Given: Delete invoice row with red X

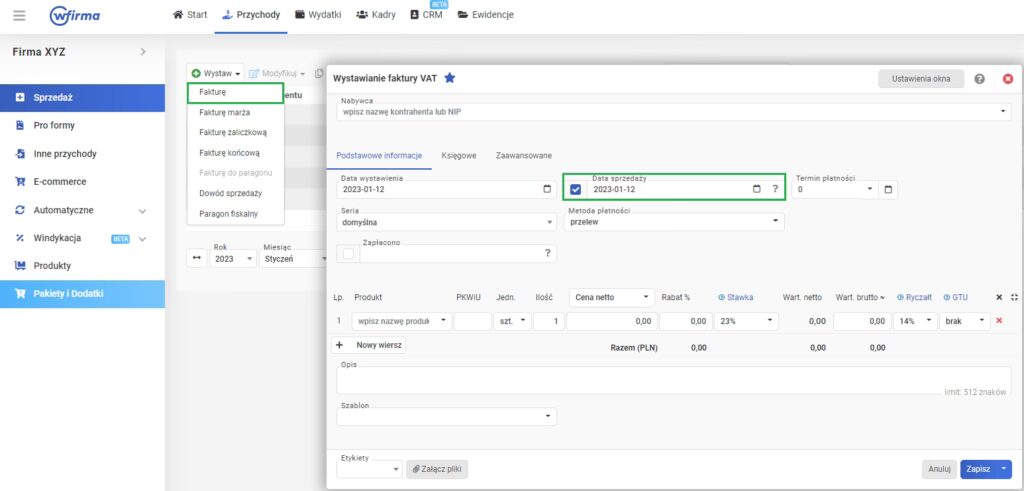Looking at the screenshot, I should (x=999, y=321).
